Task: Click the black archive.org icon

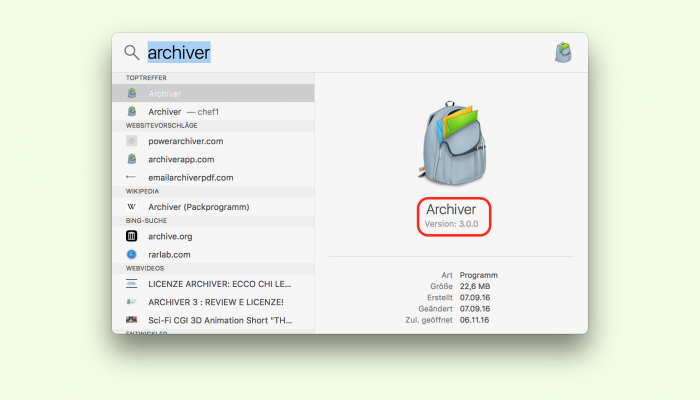Action: click(131, 236)
